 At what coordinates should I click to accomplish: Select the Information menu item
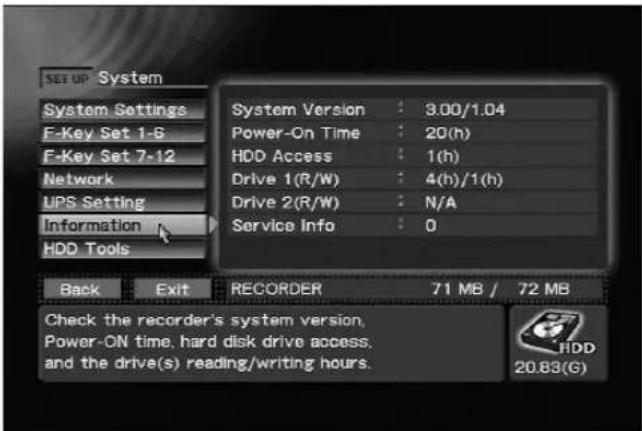[x=122, y=225]
